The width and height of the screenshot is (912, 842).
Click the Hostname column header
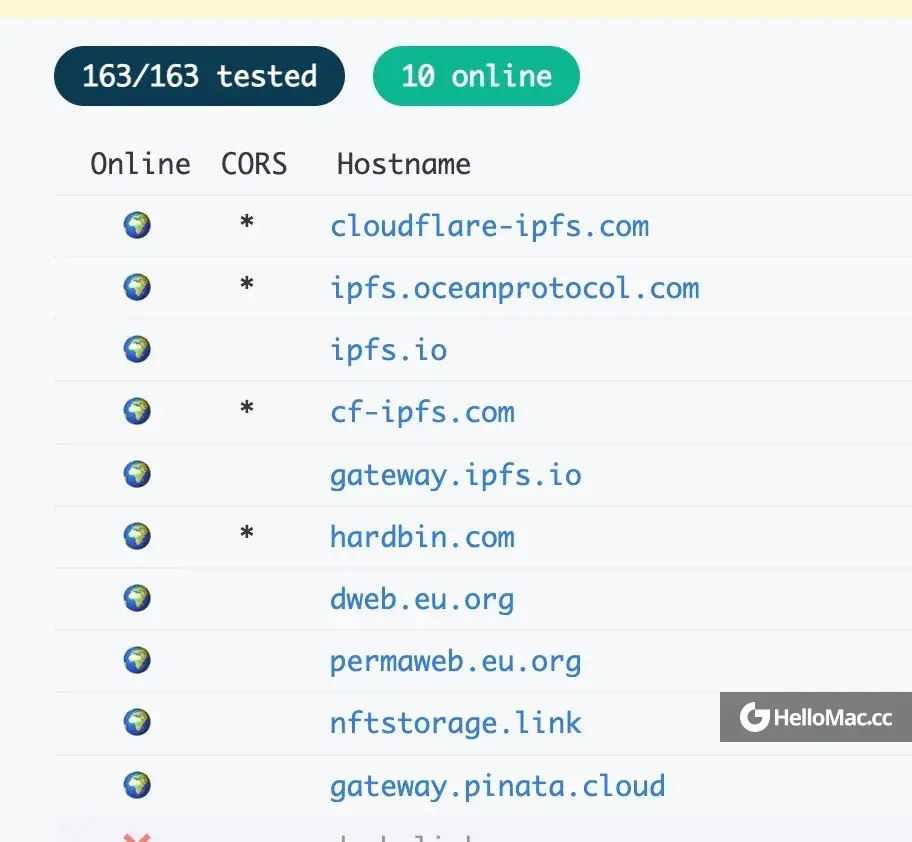tap(404, 164)
